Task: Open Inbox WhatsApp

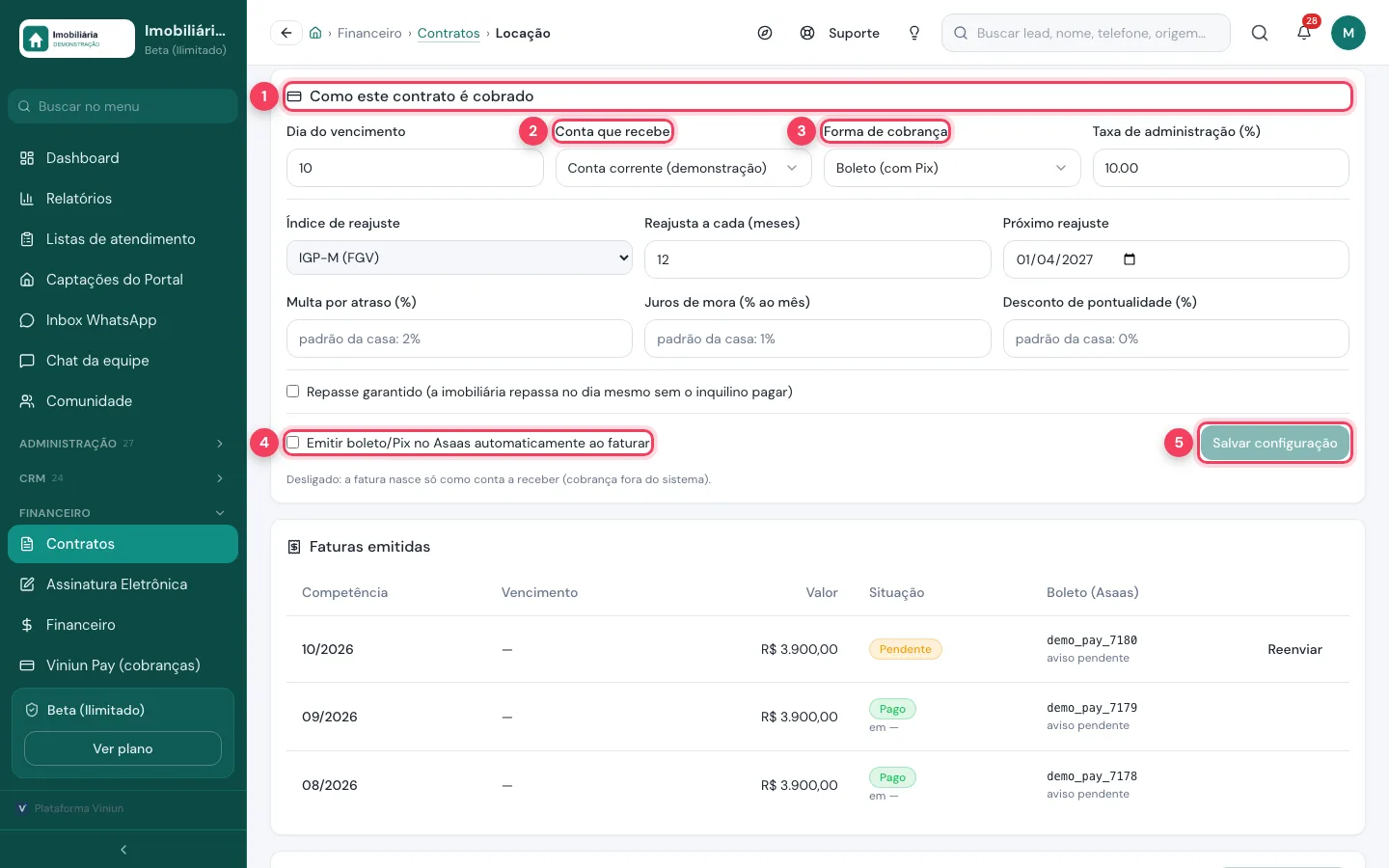Action: pyautogui.click(x=123, y=320)
